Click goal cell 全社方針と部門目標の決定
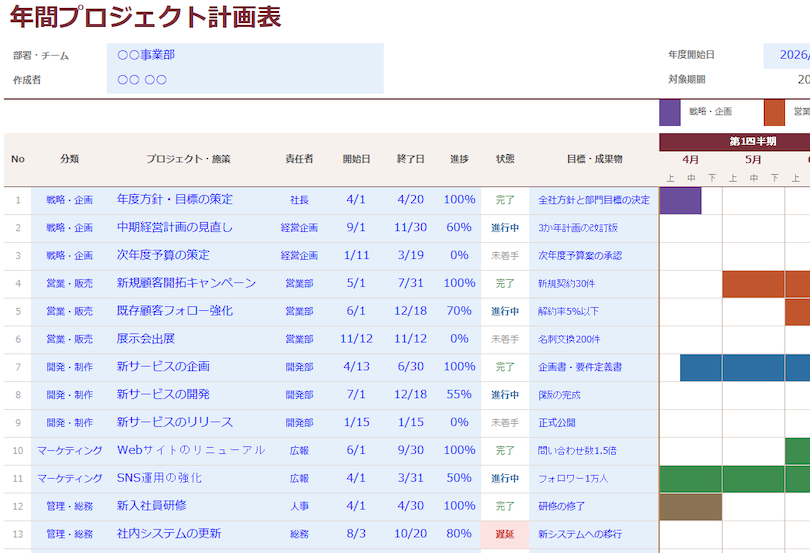This screenshot has height=553, width=810. point(594,200)
